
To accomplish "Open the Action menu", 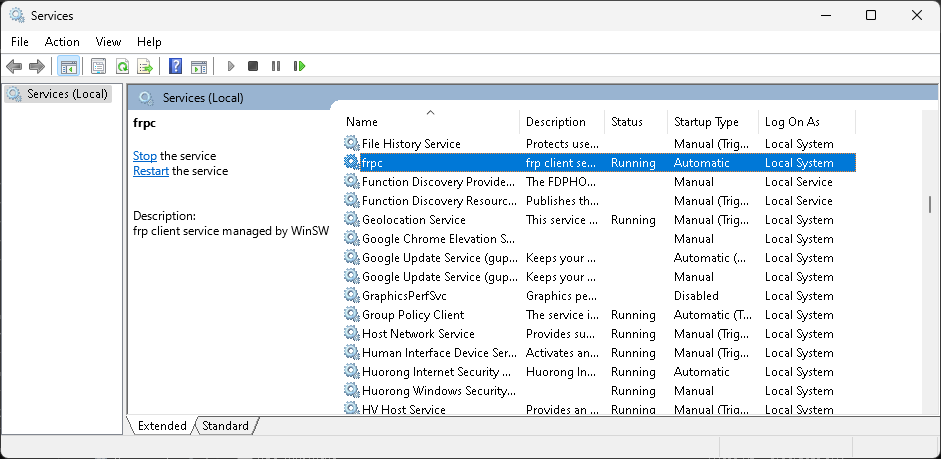I will [62, 42].
